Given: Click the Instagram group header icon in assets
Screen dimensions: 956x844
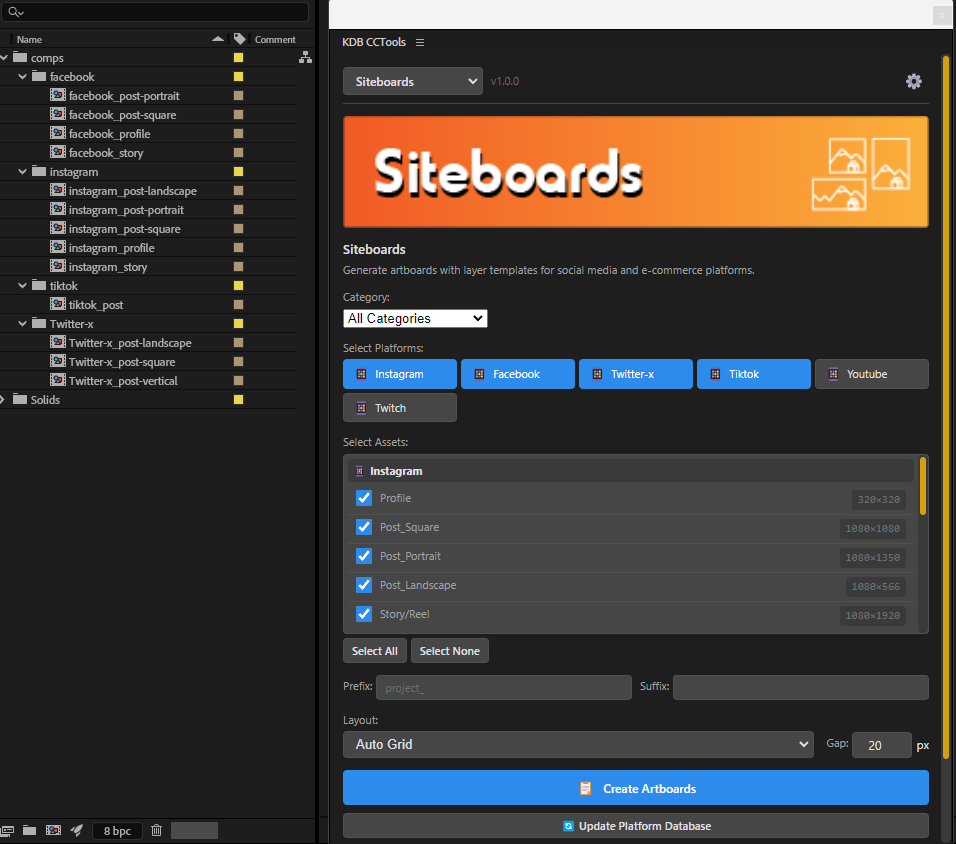Looking at the screenshot, I should 360,471.
